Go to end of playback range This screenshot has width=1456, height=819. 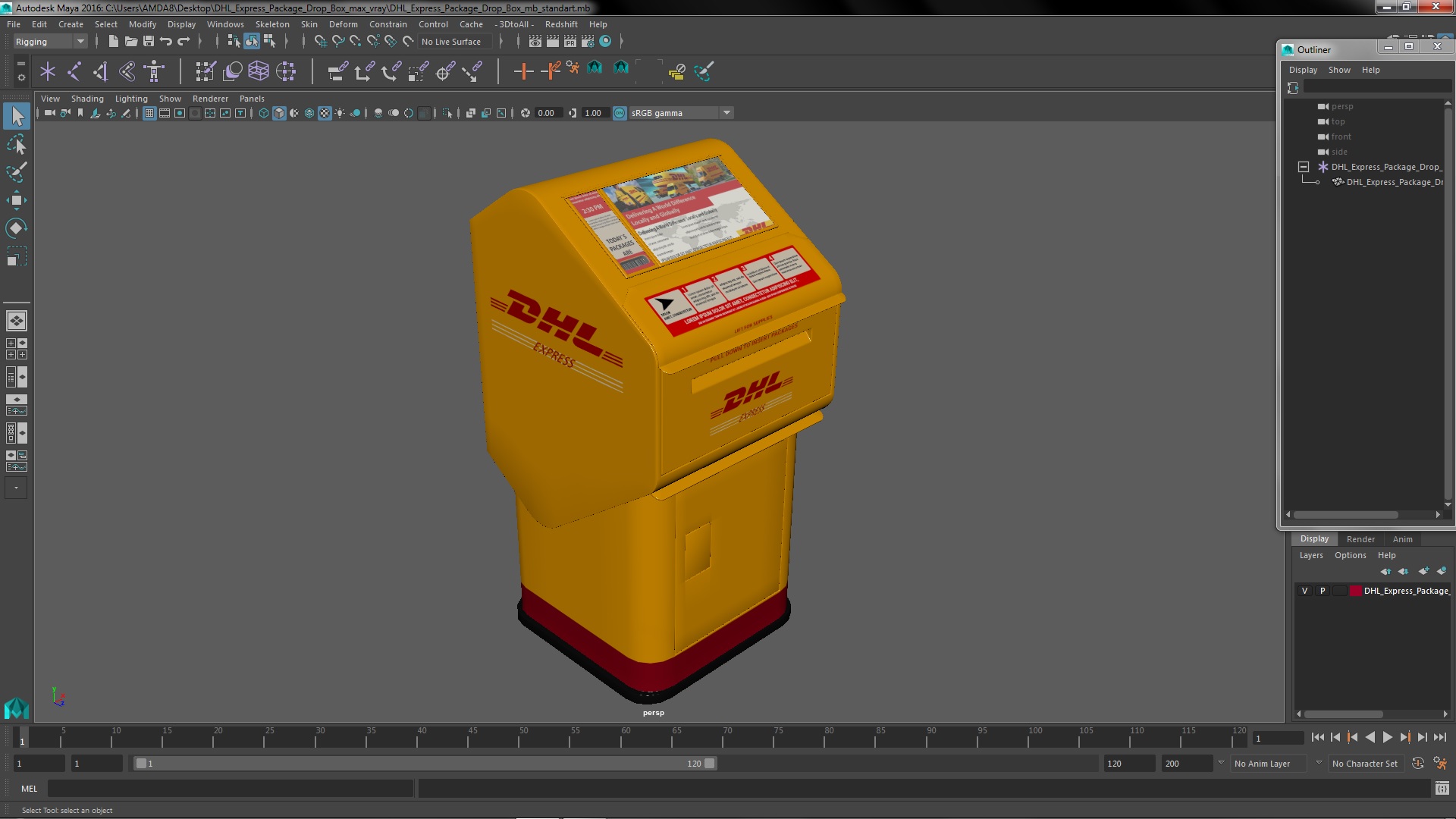pyautogui.click(x=1440, y=737)
